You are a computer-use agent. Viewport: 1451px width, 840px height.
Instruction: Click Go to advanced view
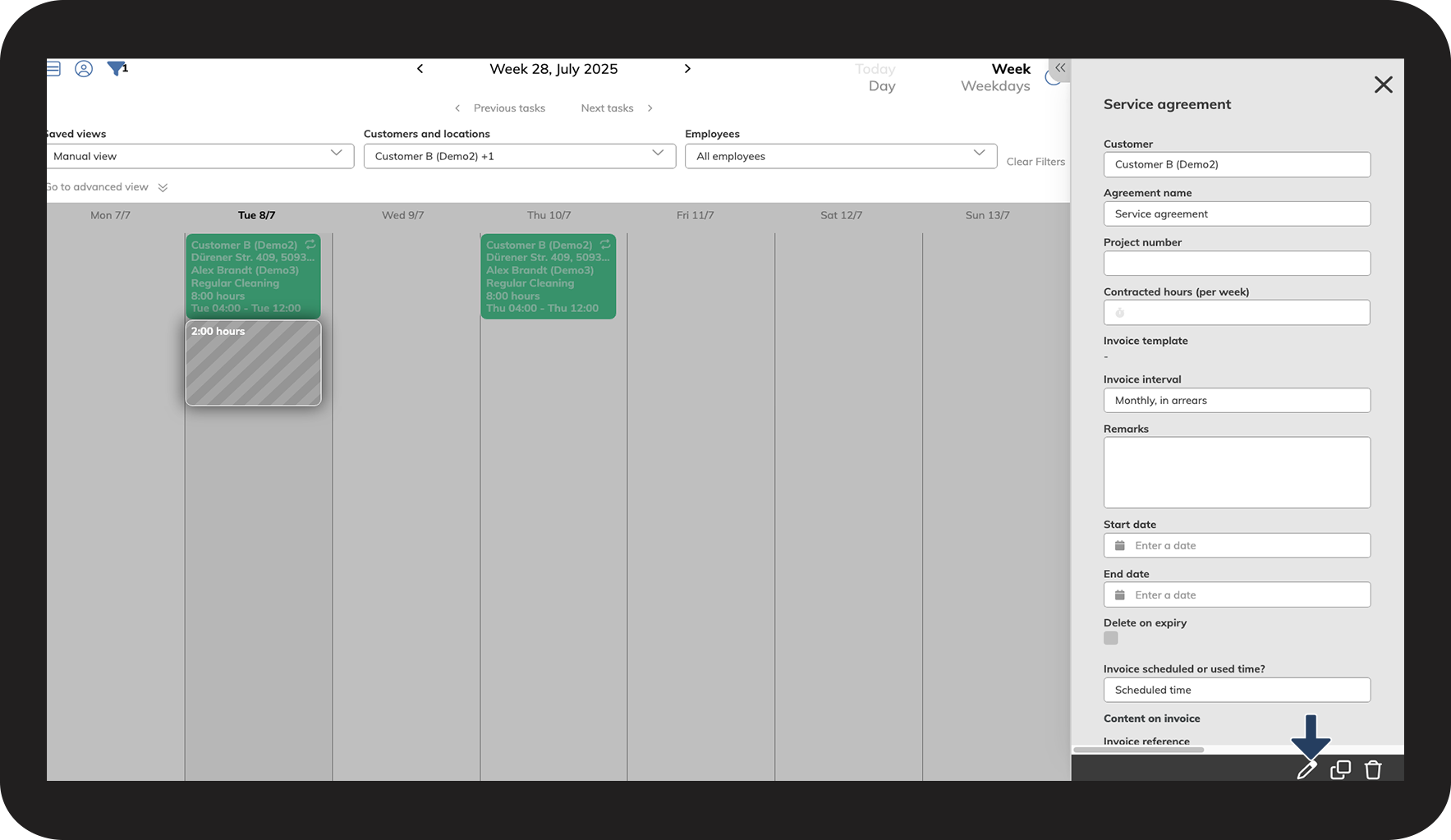(x=98, y=187)
